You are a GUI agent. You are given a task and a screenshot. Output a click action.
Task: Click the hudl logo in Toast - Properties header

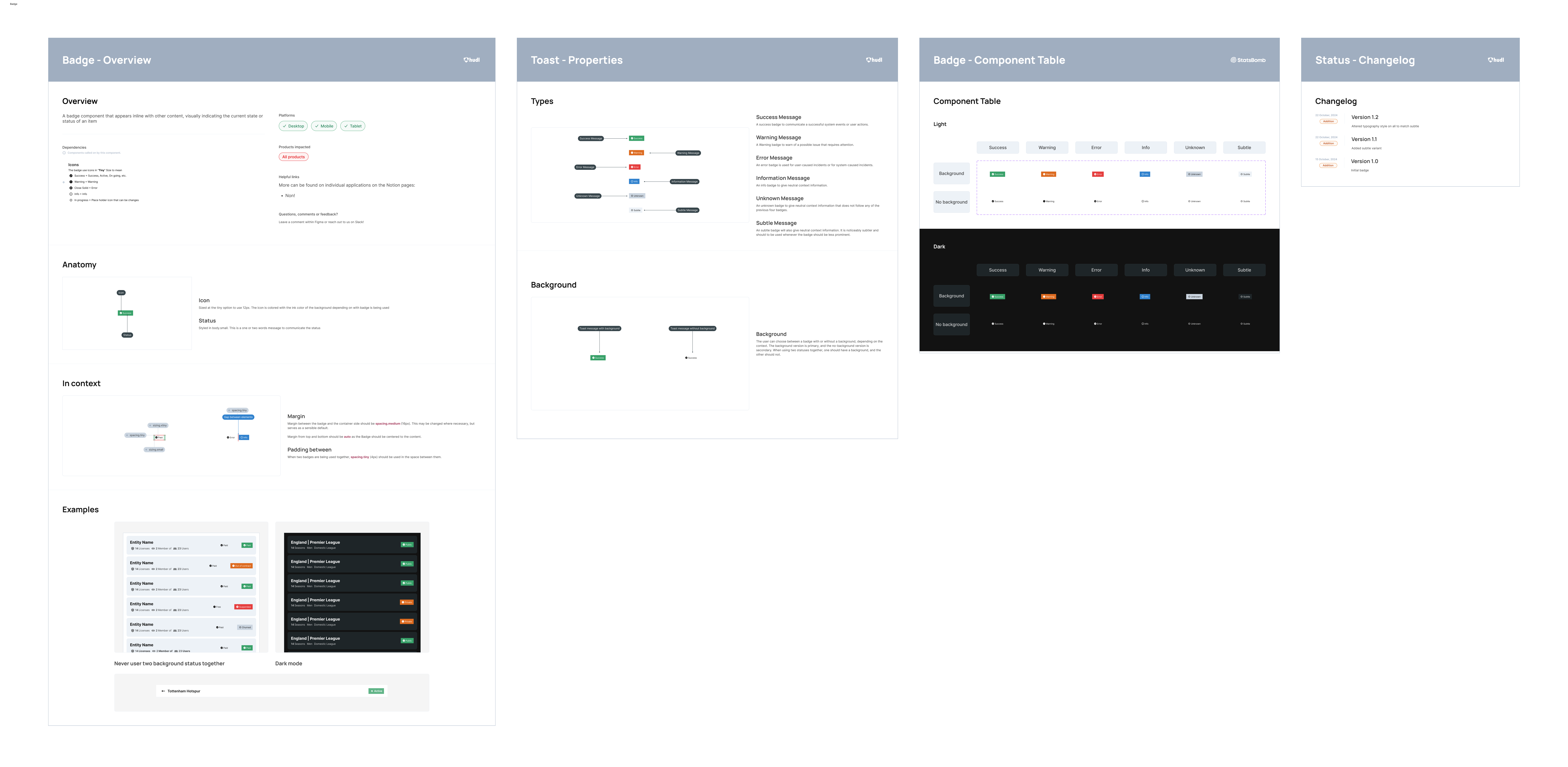(874, 60)
